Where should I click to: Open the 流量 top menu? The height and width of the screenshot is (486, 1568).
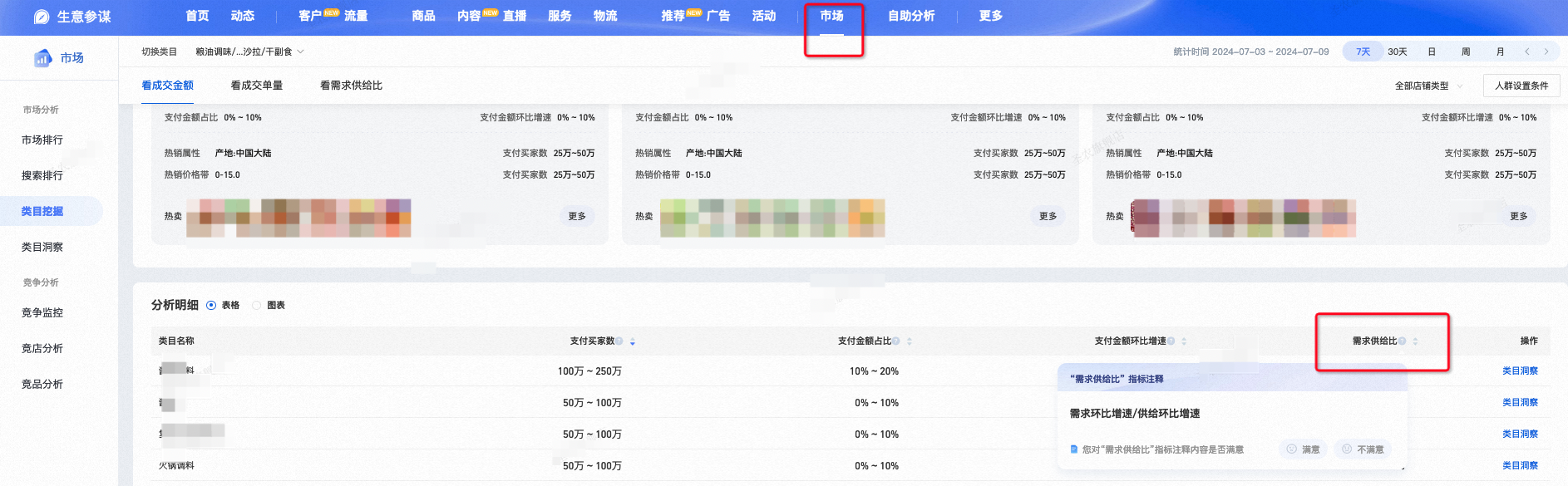(356, 16)
